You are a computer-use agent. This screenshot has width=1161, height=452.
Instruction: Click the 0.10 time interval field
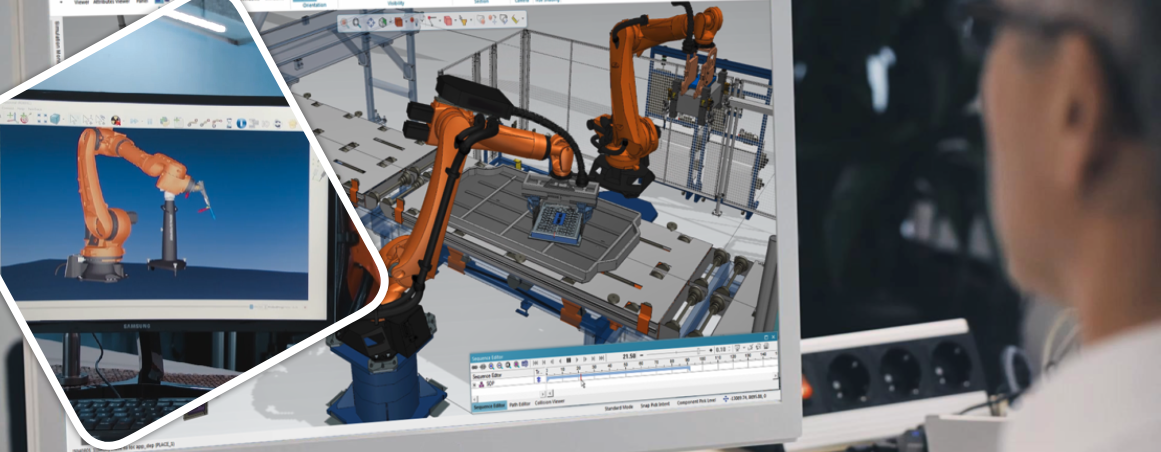720,349
